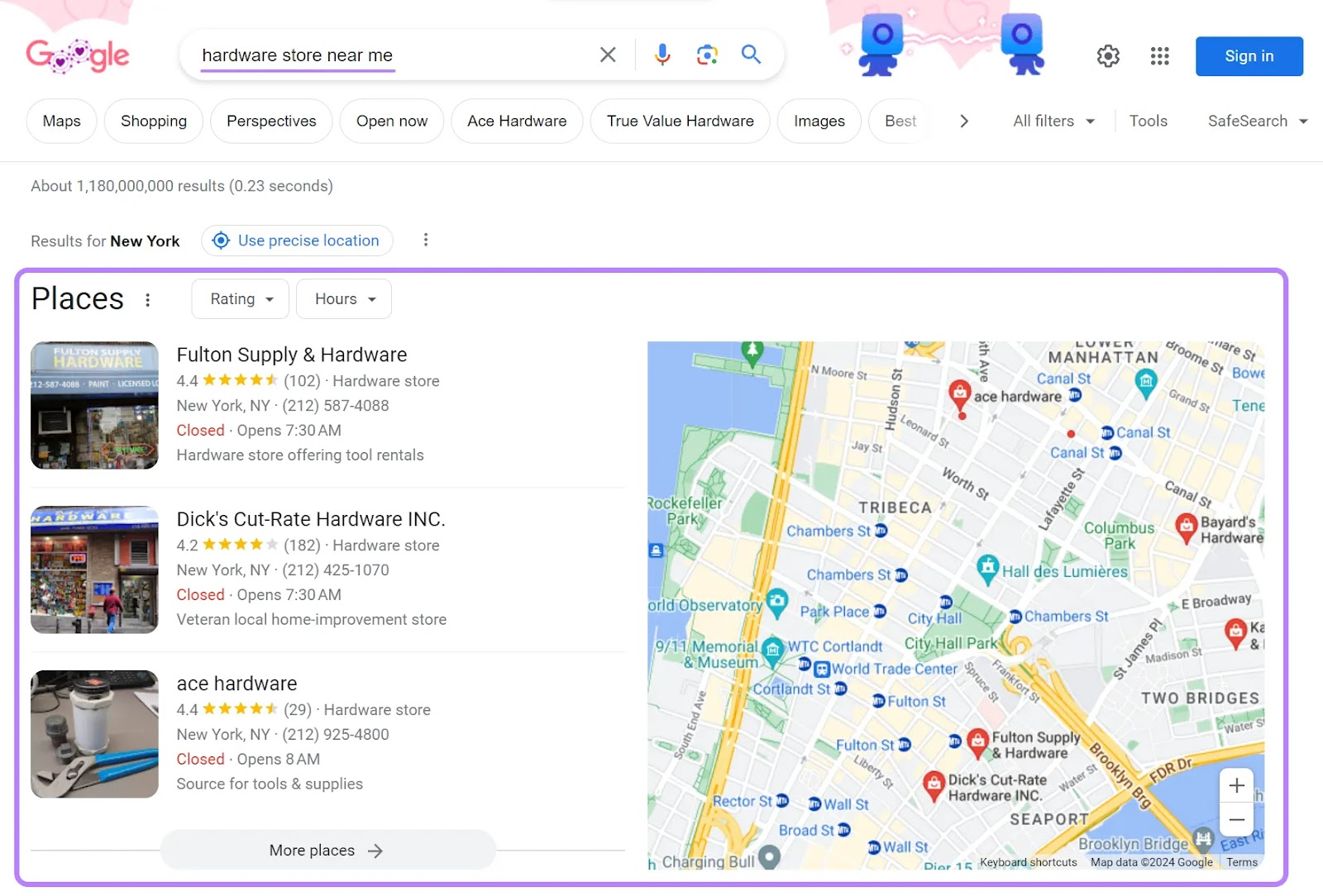Screen dimensions: 1323x896
Task: Zoom in on the map
Action: click(1236, 785)
